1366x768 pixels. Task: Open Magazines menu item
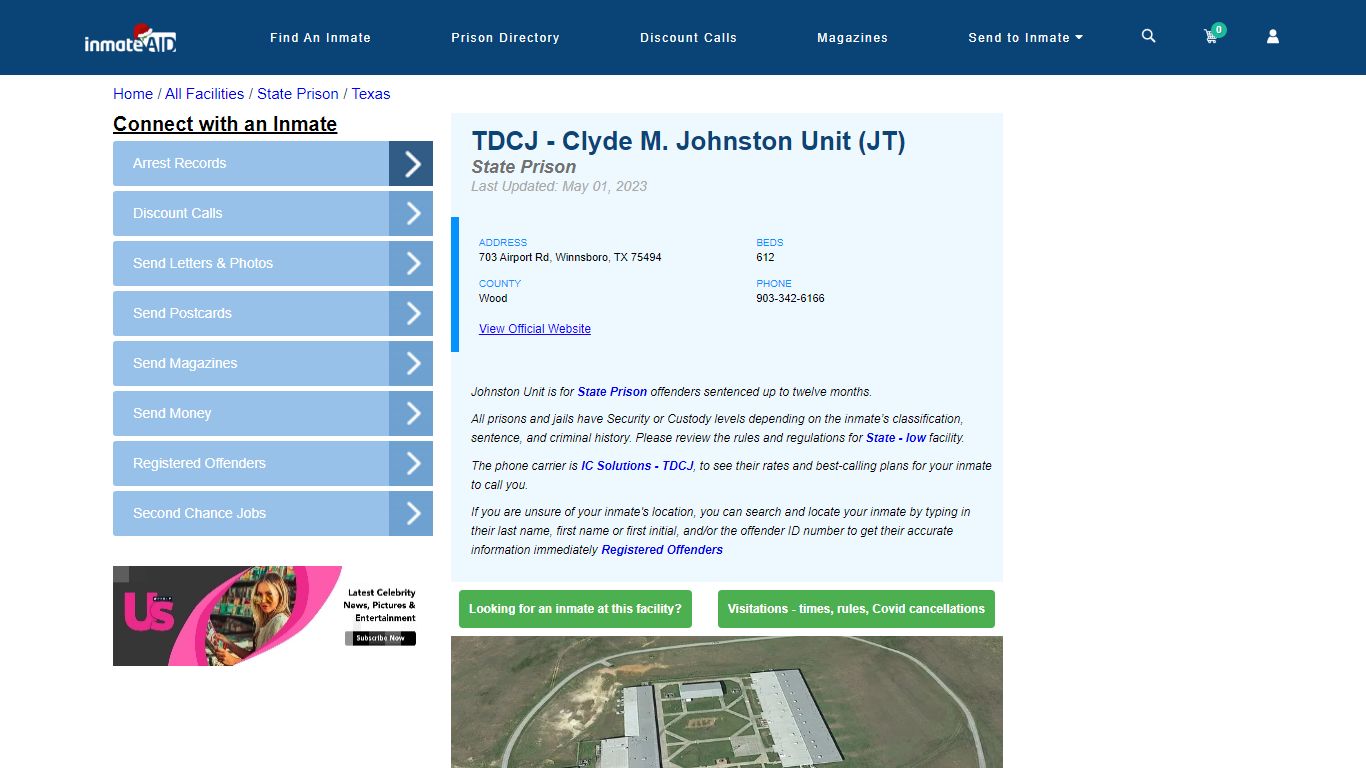point(852,38)
